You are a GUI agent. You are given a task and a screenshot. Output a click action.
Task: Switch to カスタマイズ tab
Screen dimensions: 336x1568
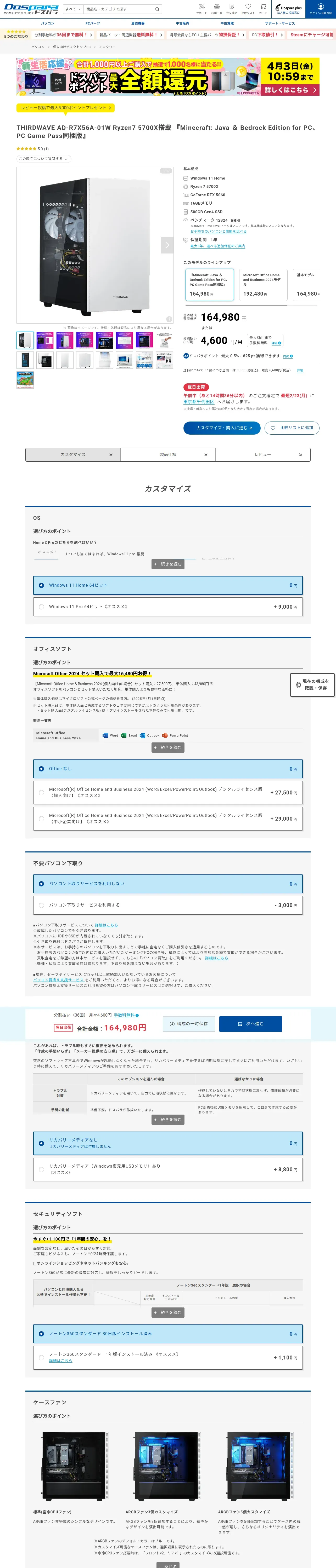pos(73,455)
